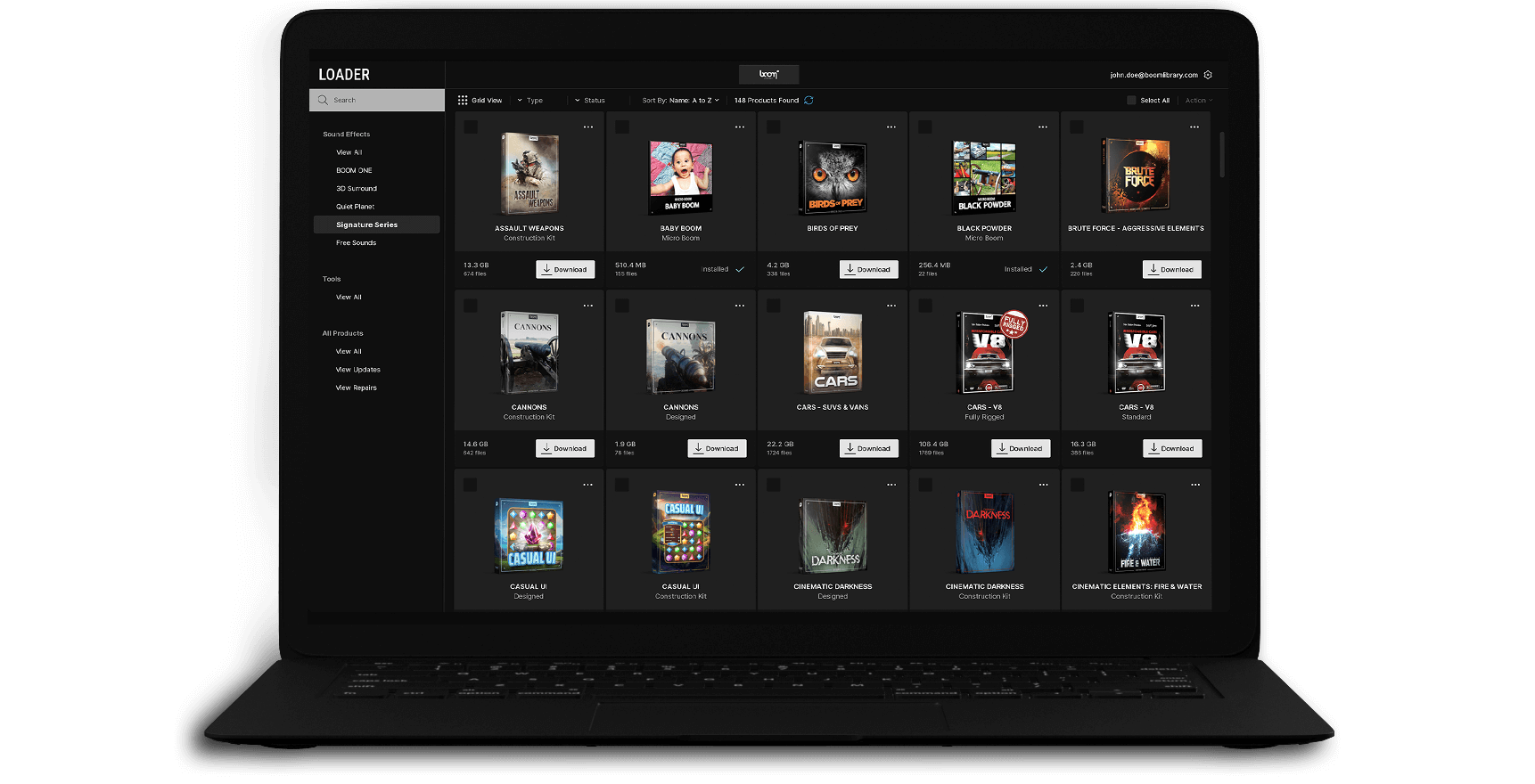The width and height of the screenshot is (1535, 784).
Task: Click the Grid View icon
Action: point(463,101)
